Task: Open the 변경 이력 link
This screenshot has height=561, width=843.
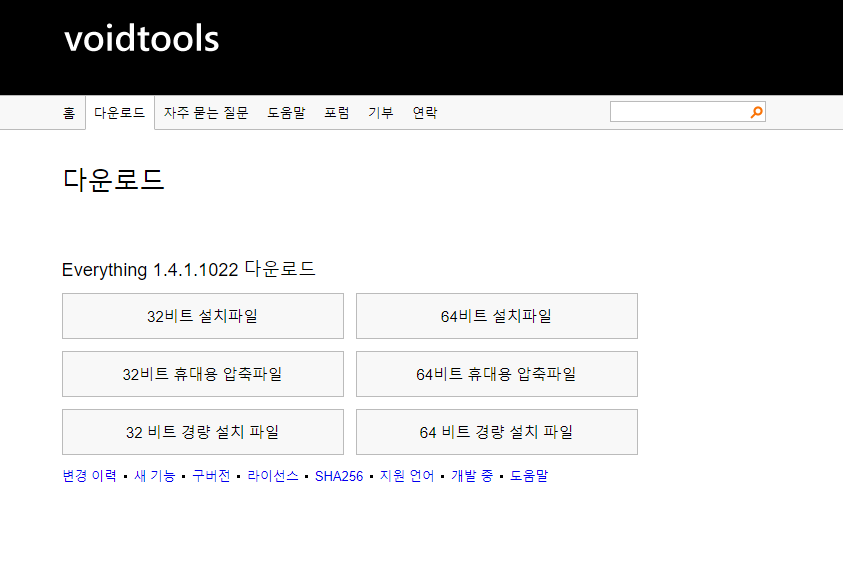Action: (x=89, y=476)
